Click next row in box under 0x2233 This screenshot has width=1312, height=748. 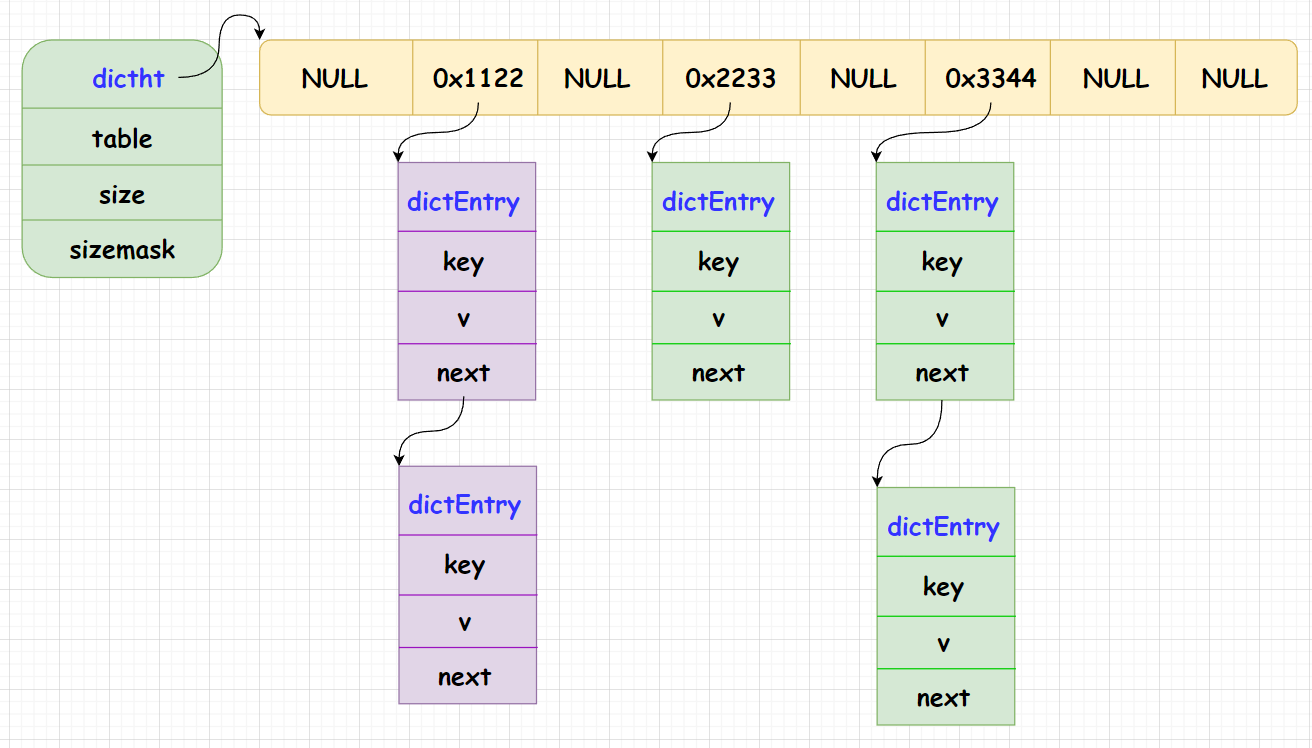(721, 372)
